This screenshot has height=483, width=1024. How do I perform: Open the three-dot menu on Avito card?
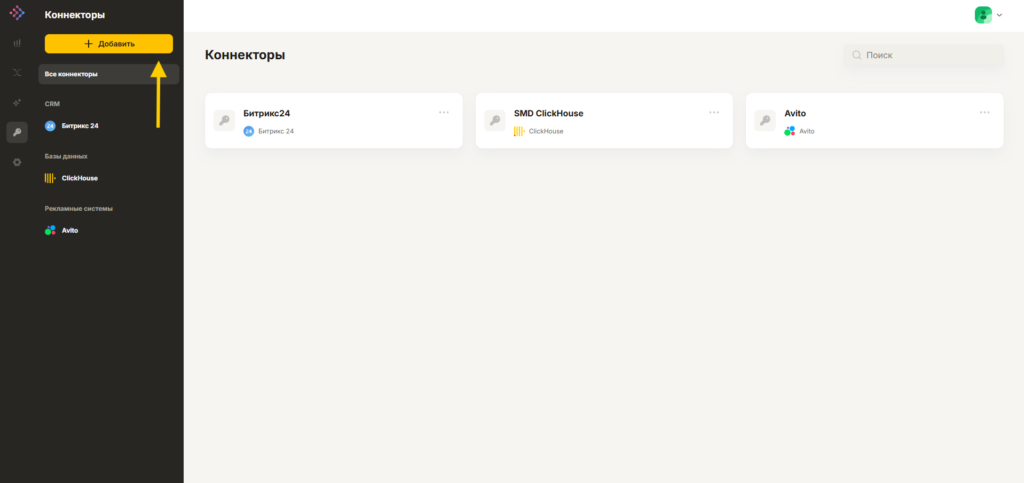pos(985,112)
